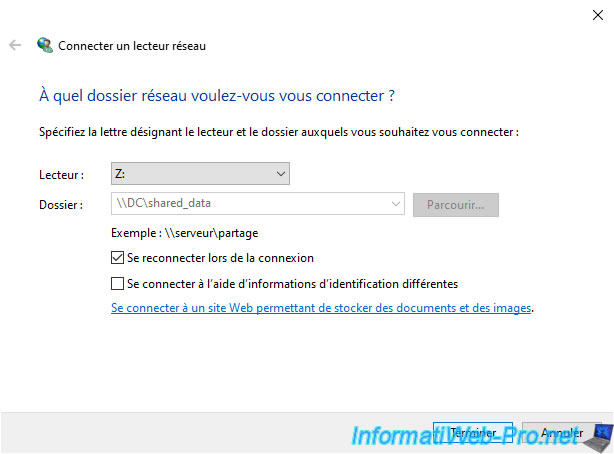Enable 'Se reconnecter lors de la connexion' checkbox
The height and width of the screenshot is (454, 614).
(x=117, y=258)
